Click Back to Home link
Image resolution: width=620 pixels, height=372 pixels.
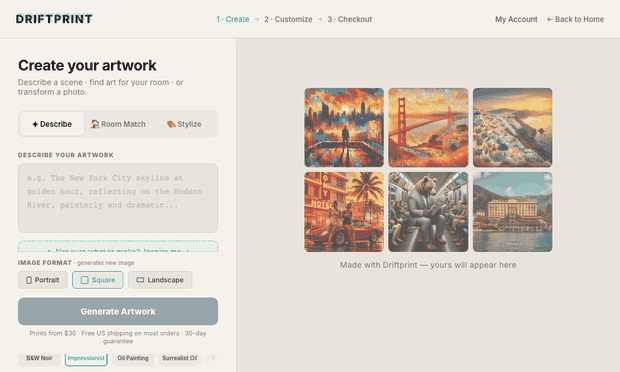coord(575,19)
